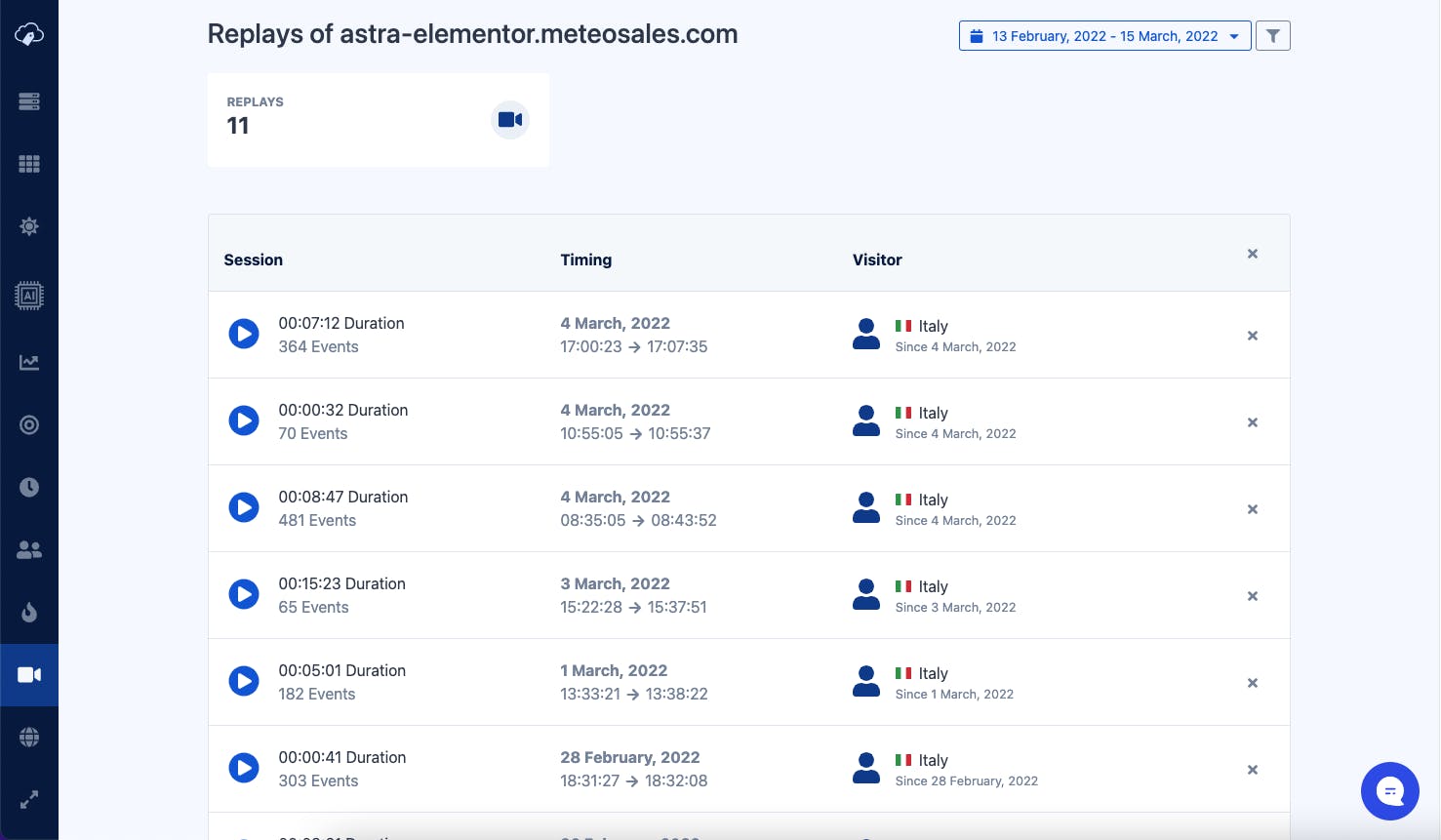Click the '28 February, 2022' date

point(630,757)
